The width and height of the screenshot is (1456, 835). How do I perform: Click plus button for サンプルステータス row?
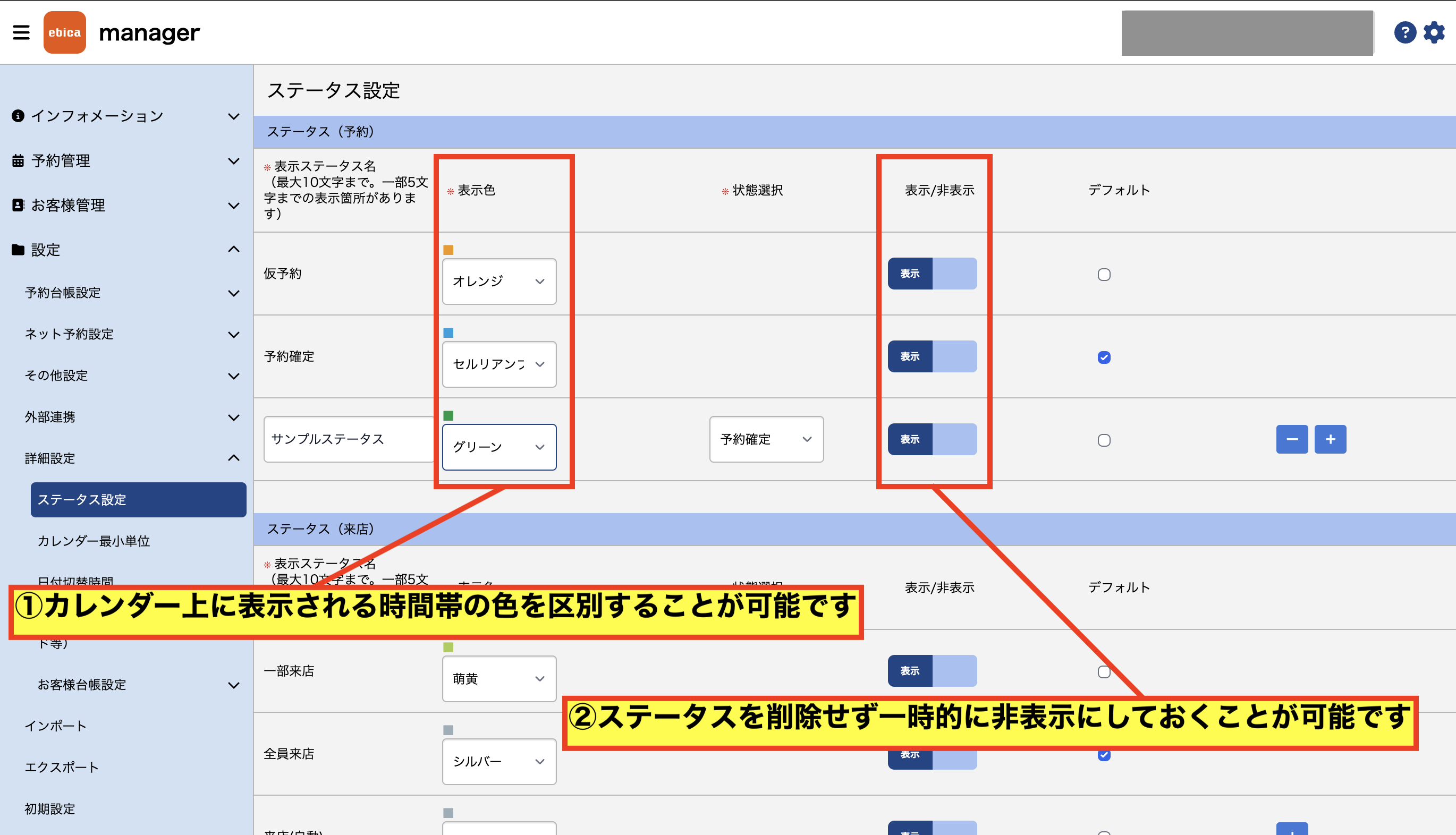1331,439
